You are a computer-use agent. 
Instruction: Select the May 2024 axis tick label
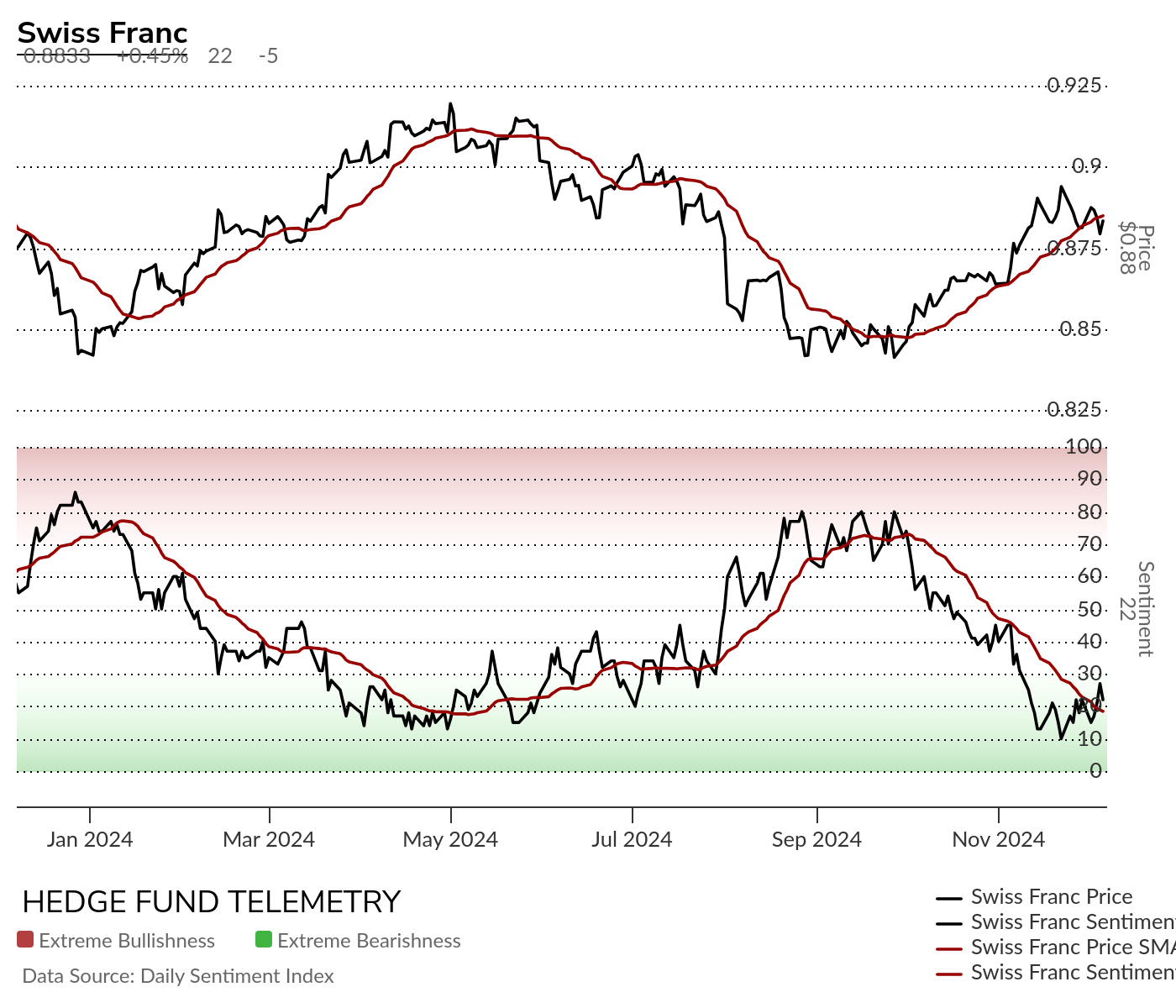pyautogui.click(x=450, y=839)
